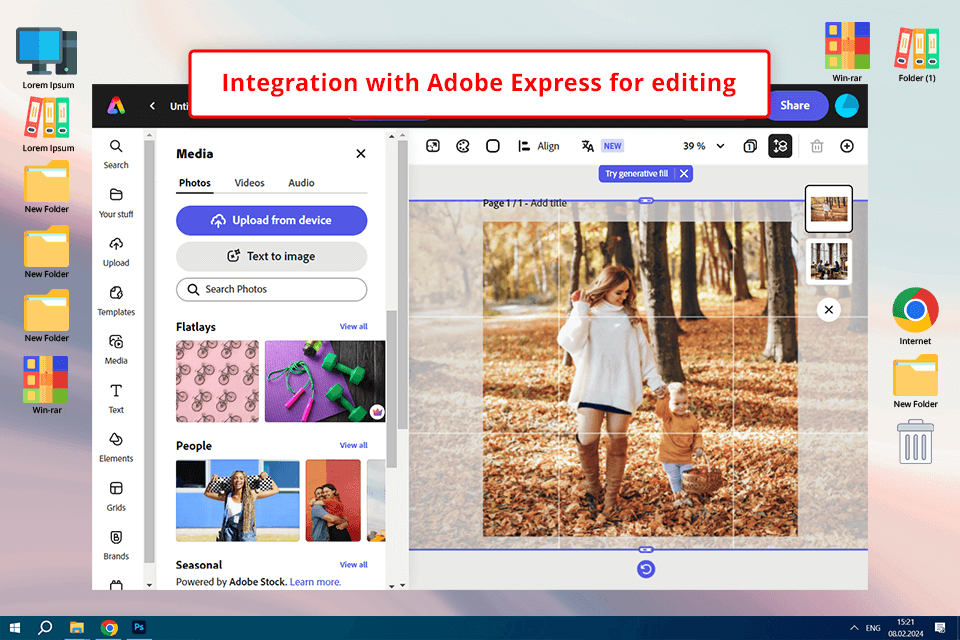Image resolution: width=960 pixels, height=640 pixels.
Task: Open Templates in the sidebar
Action: (x=116, y=301)
